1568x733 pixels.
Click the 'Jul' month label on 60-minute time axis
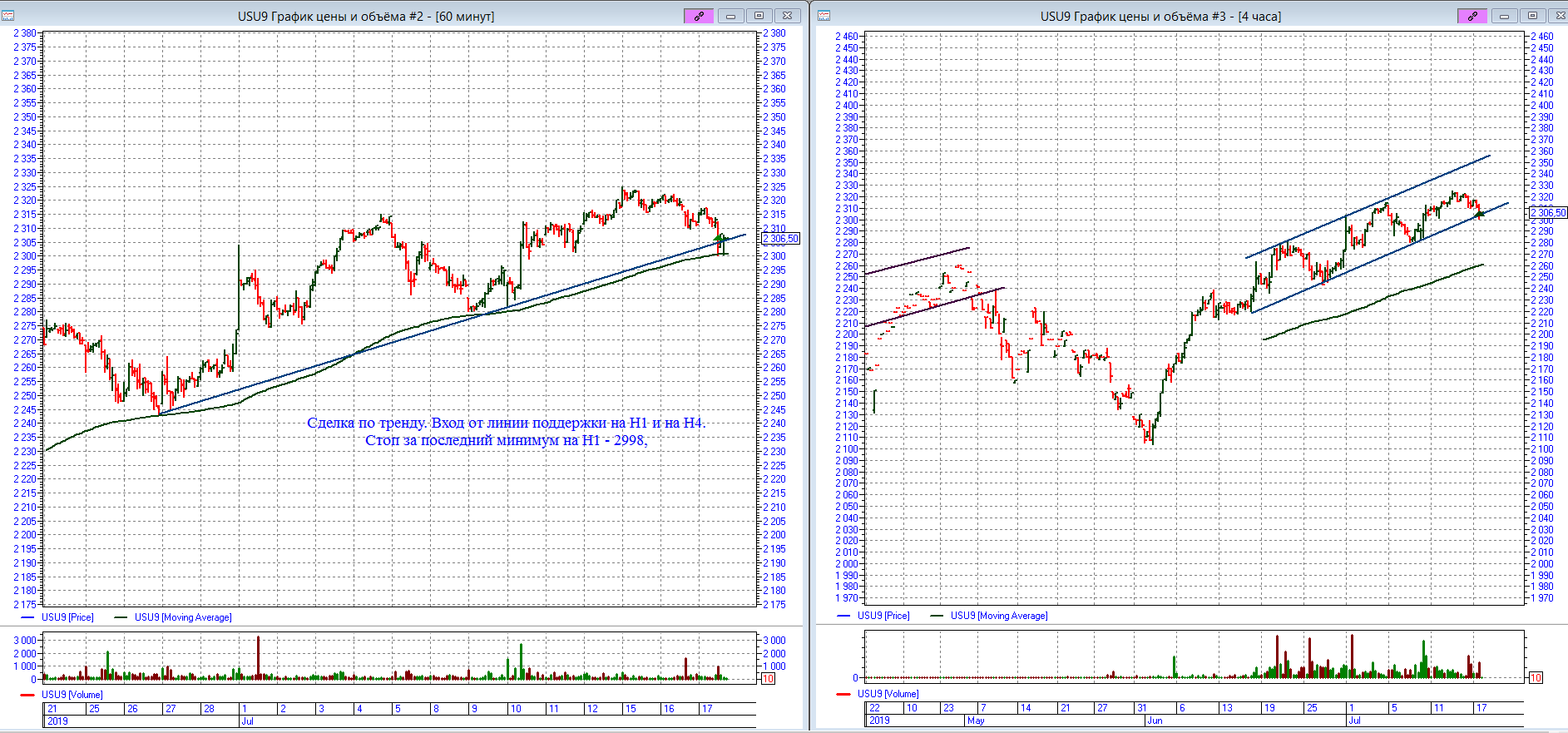[x=247, y=721]
